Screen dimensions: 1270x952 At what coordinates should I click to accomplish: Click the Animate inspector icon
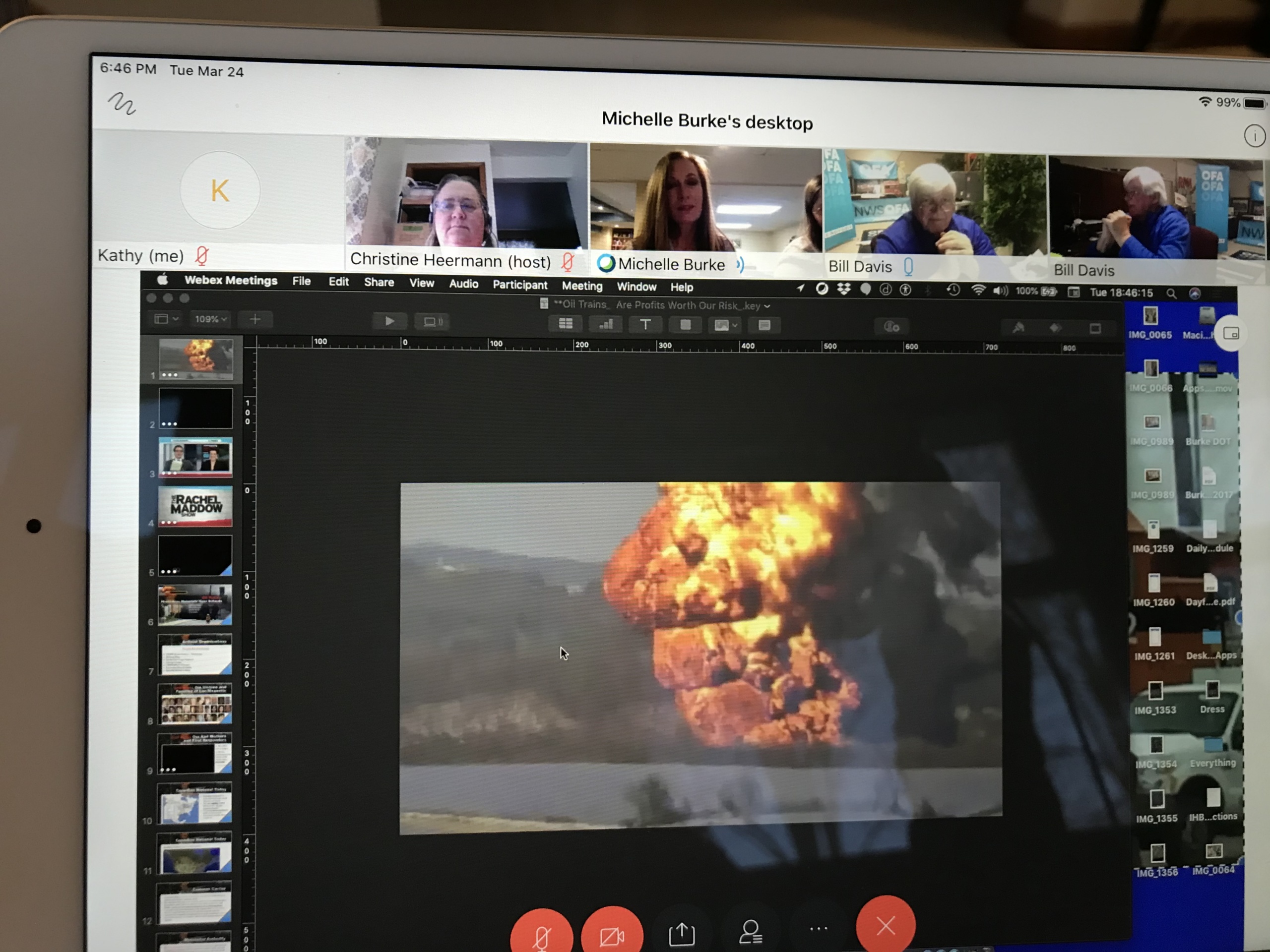[x=1055, y=328]
